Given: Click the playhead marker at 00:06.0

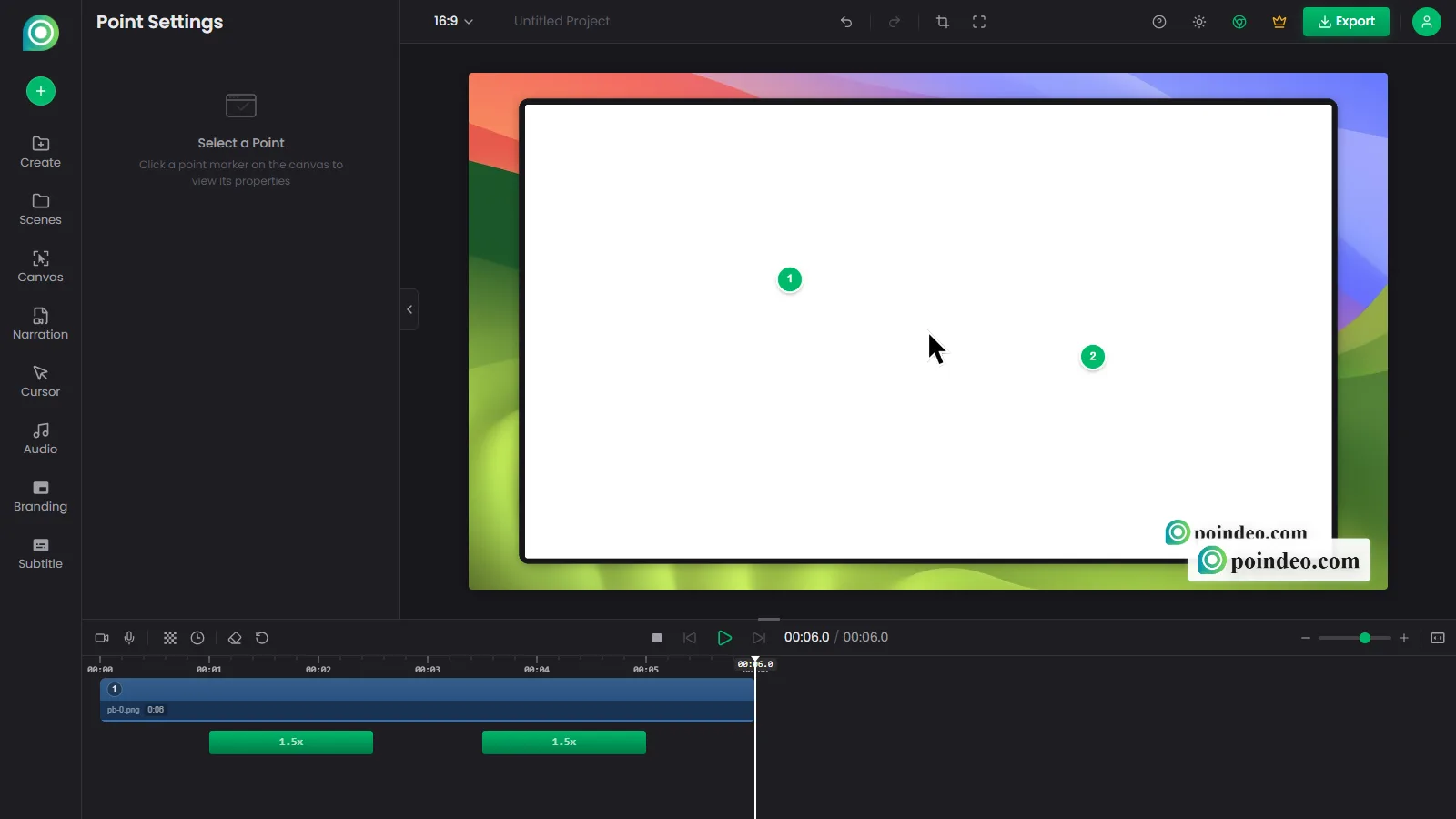Looking at the screenshot, I should coord(755,663).
